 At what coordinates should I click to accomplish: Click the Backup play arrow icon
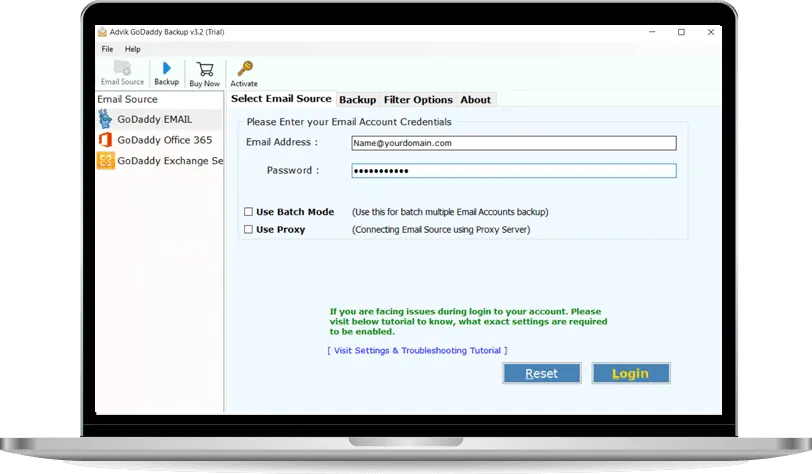coord(166,68)
